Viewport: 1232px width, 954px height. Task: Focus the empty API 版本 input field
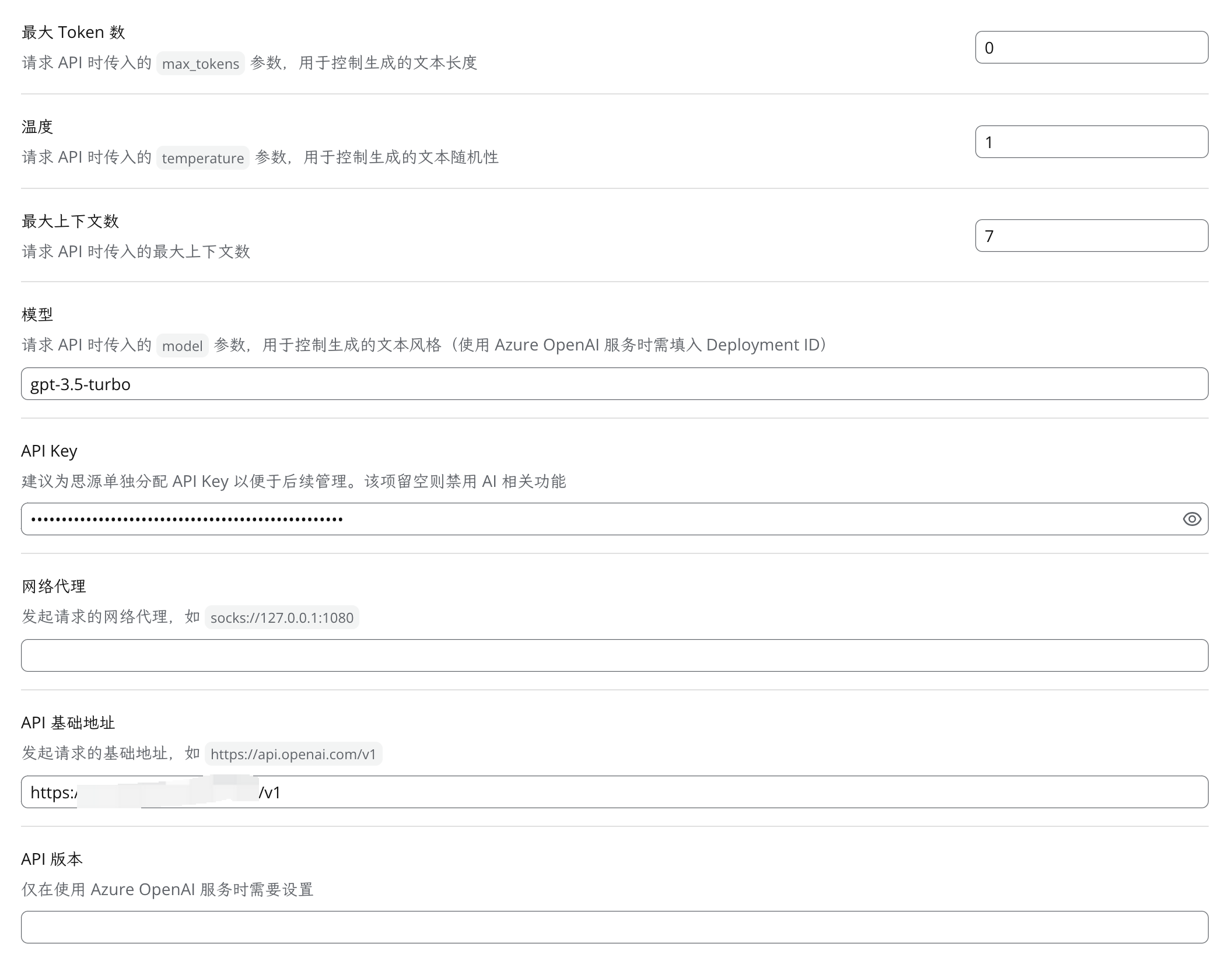coord(614,927)
